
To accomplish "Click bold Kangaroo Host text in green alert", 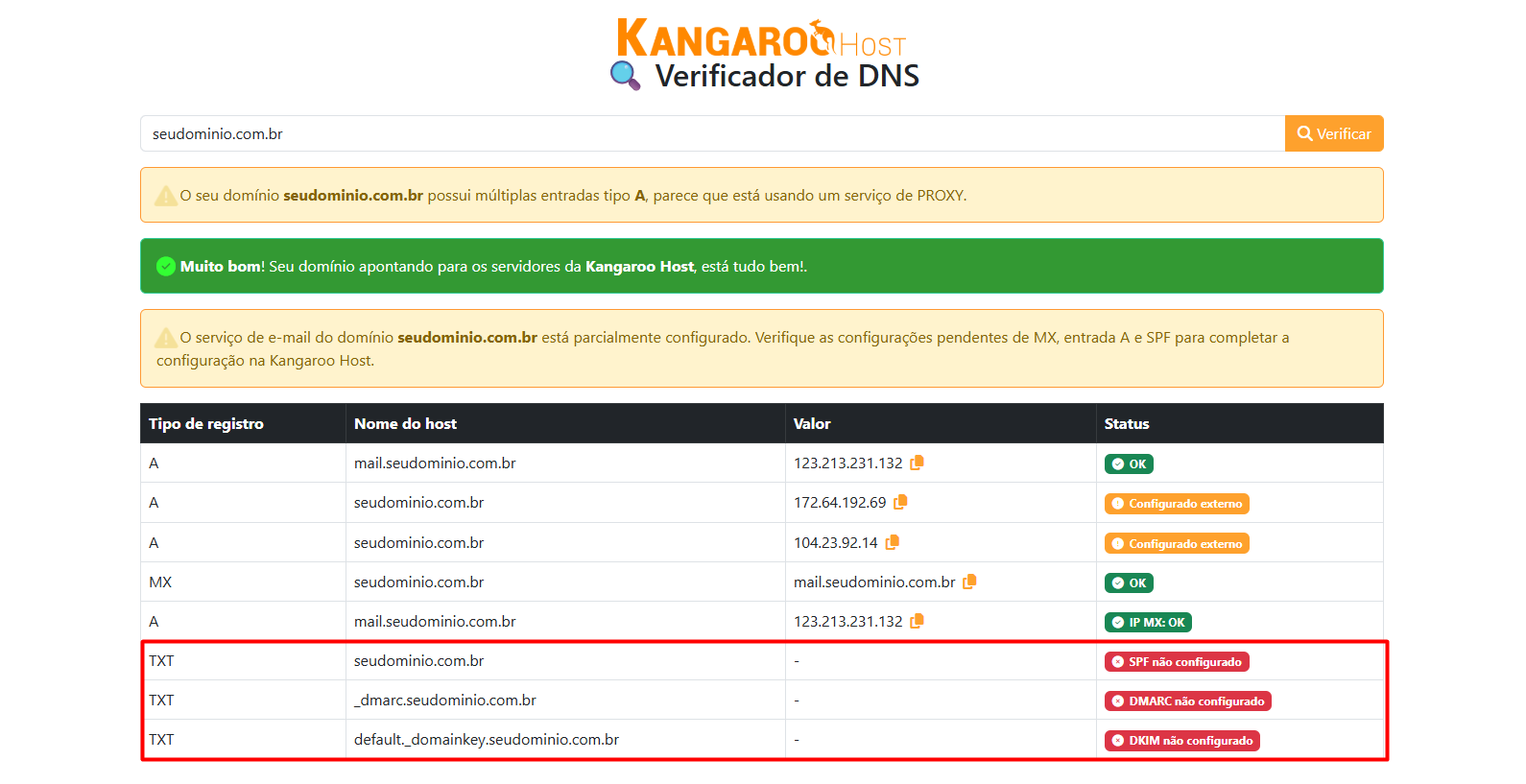I will coord(639,266).
